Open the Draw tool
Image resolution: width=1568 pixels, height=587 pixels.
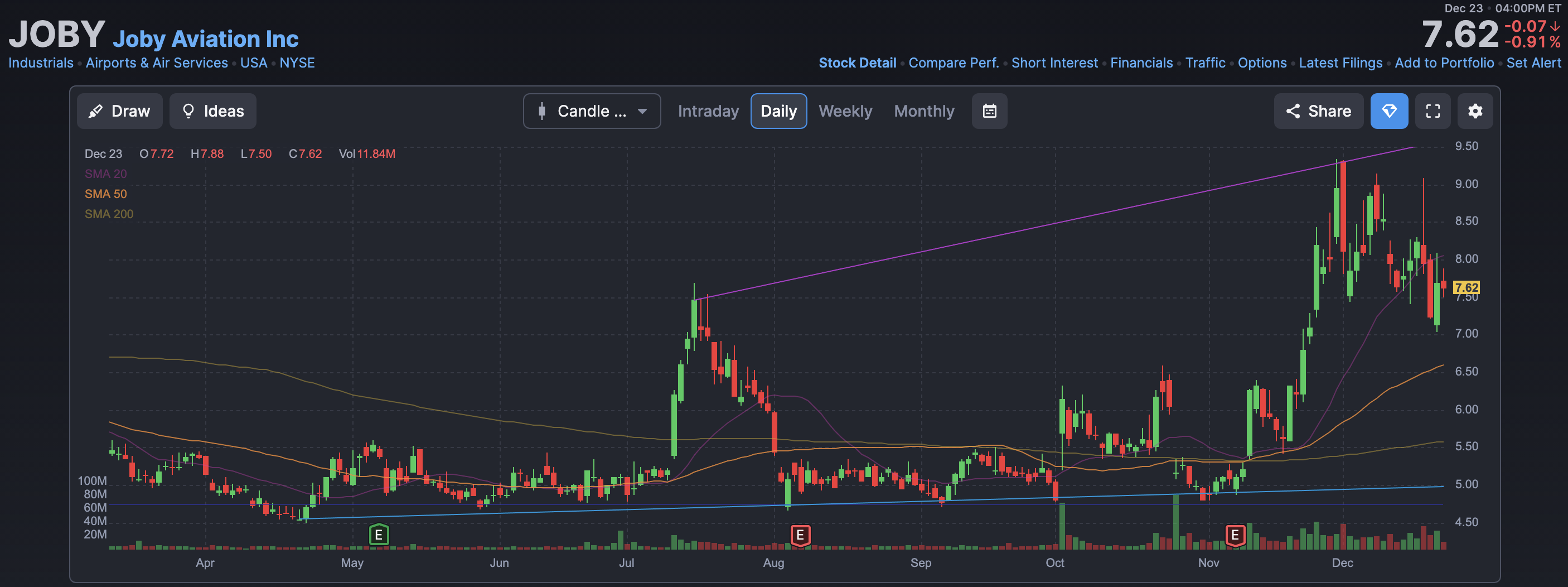tap(119, 111)
